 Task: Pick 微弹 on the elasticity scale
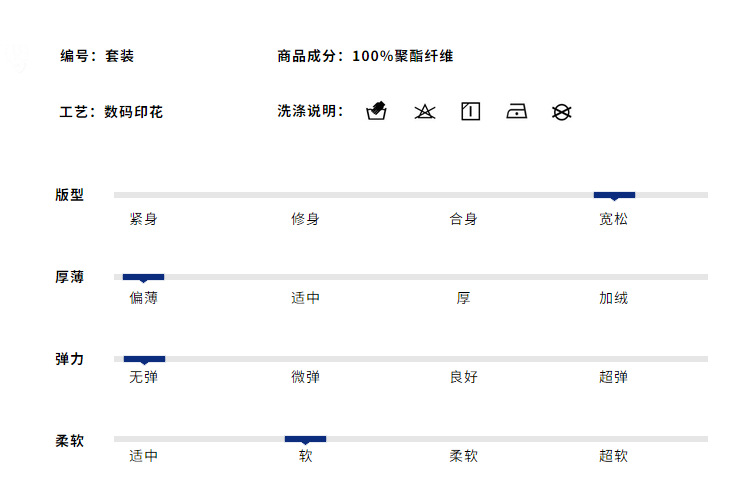pos(305,377)
